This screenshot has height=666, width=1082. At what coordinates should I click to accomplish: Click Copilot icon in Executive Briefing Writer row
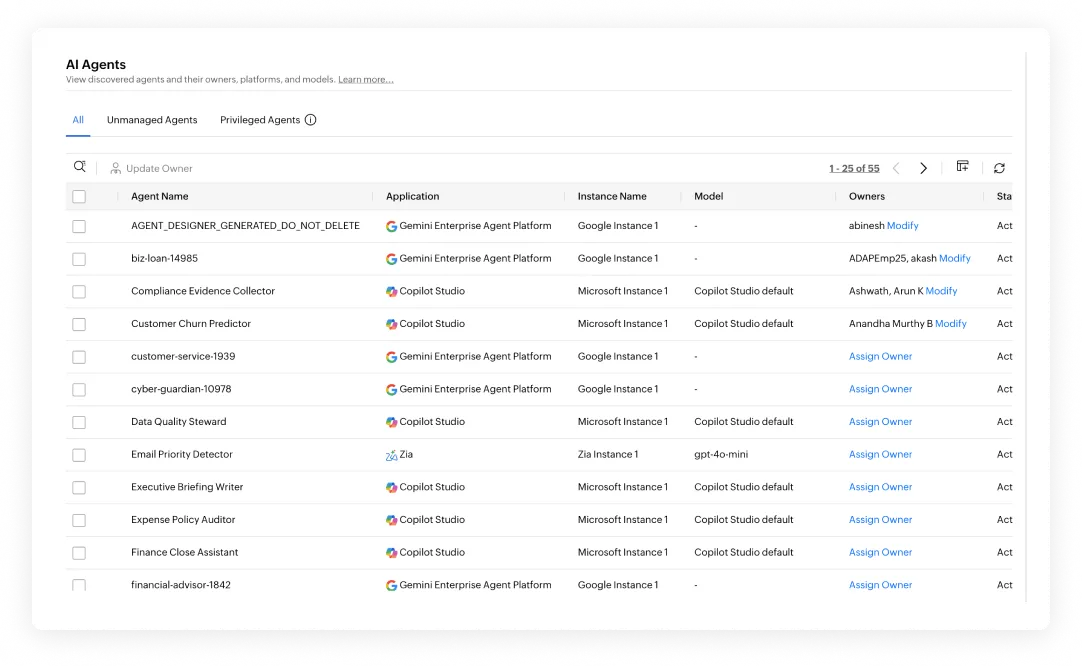tap(391, 487)
